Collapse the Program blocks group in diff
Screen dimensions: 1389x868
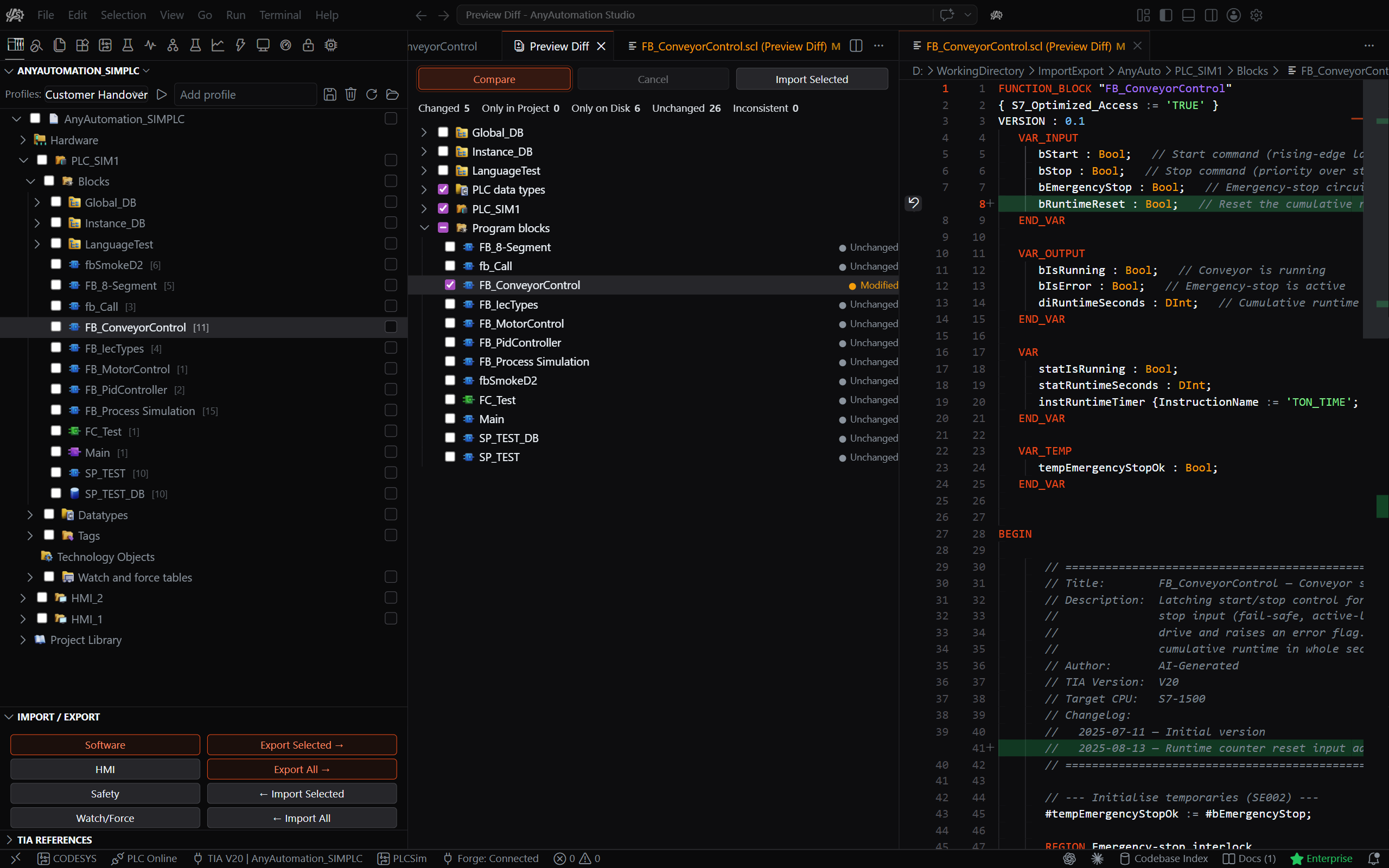pyautogui.click(x=425, y=227)
